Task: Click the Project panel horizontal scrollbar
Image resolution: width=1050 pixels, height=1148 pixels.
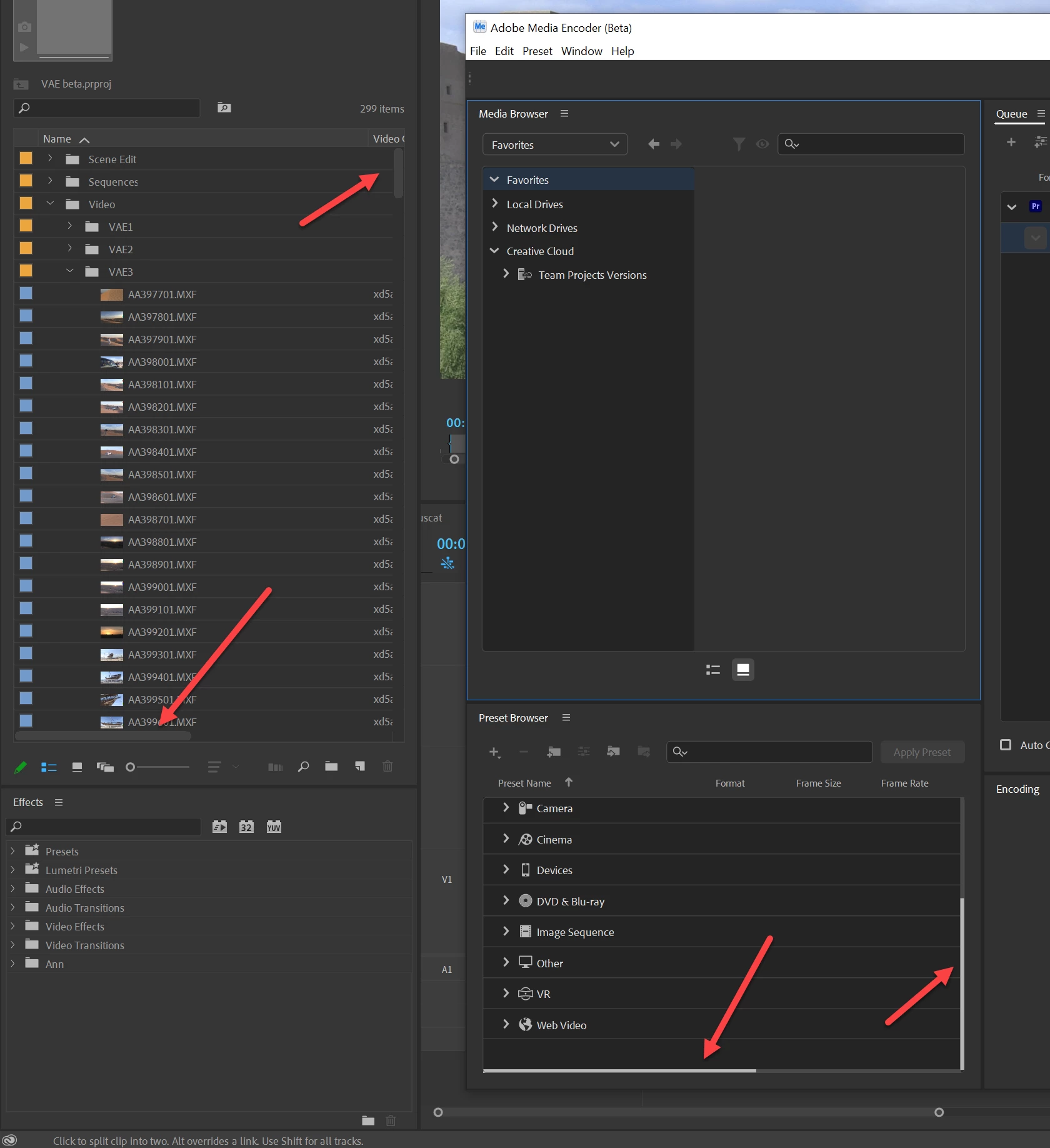Action: pyautogui.click(x=102, y=736)
